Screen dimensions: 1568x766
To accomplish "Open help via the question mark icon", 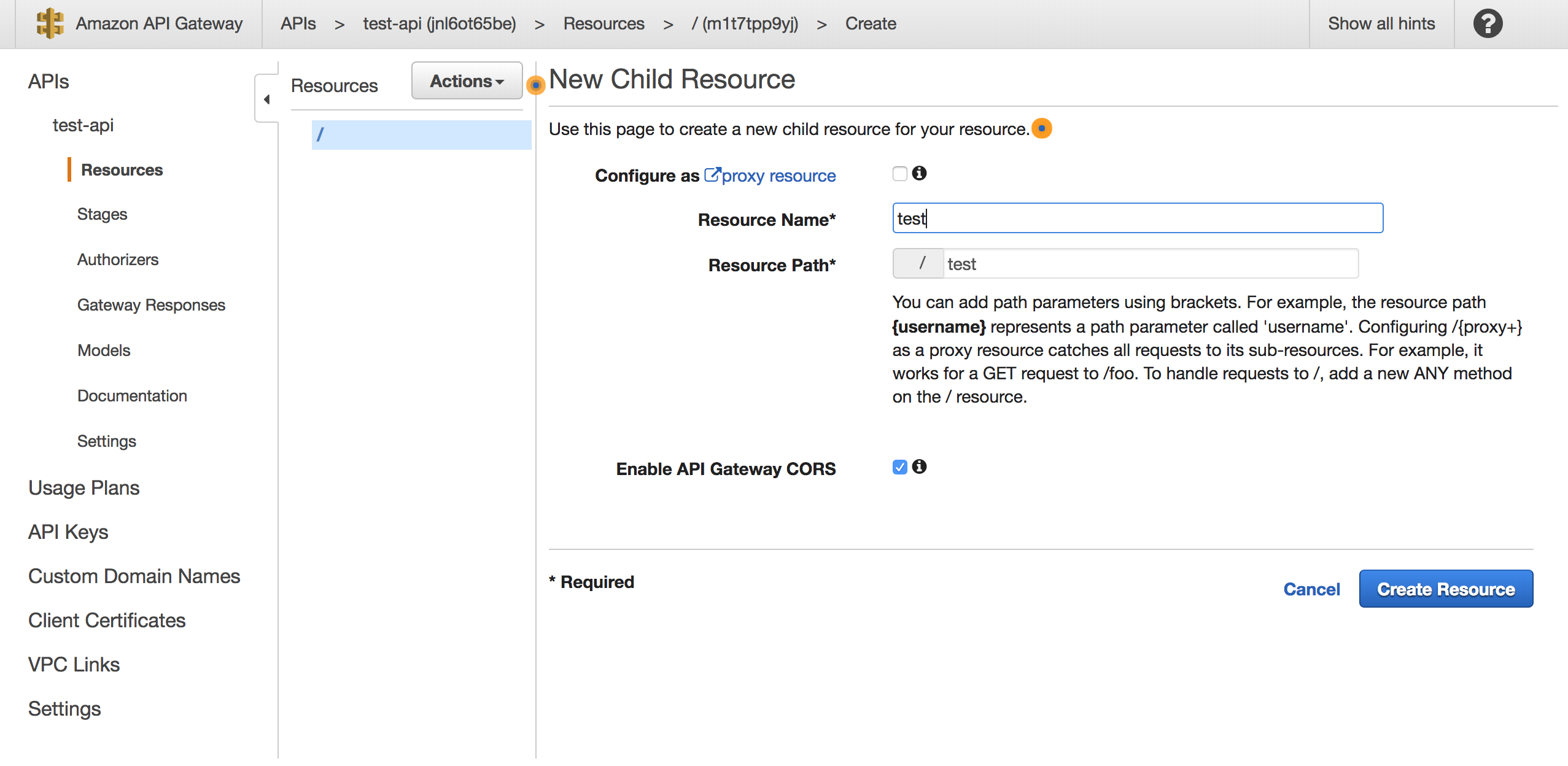I will [x=1487, y=23].
